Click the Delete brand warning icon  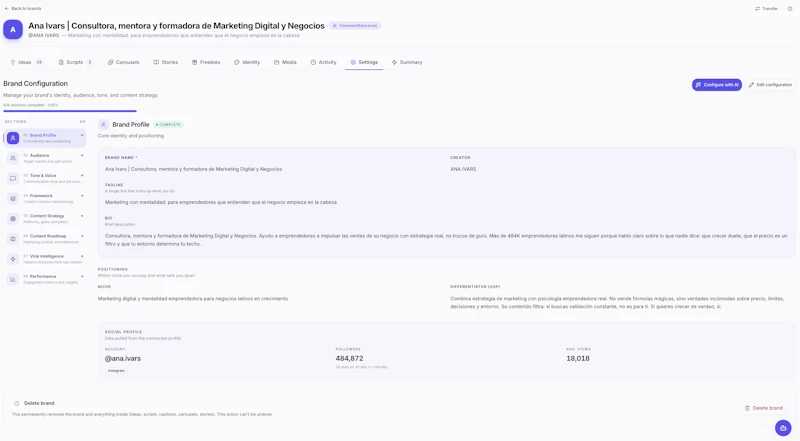(x=17, y=403)
